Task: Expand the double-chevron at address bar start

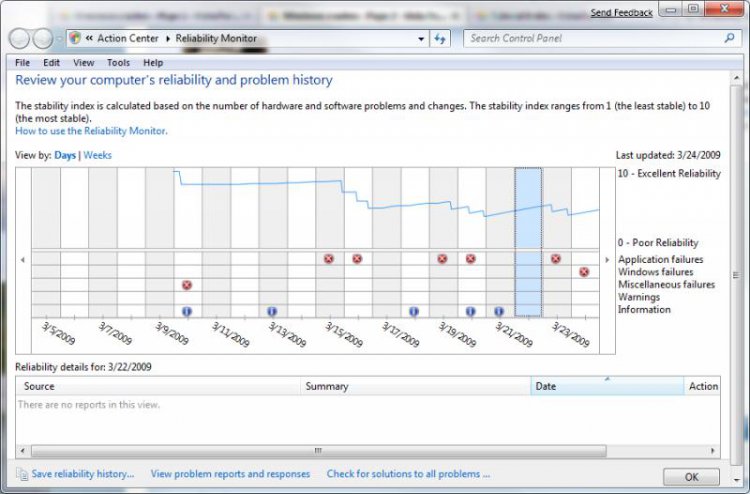Action: click(89, 39)
